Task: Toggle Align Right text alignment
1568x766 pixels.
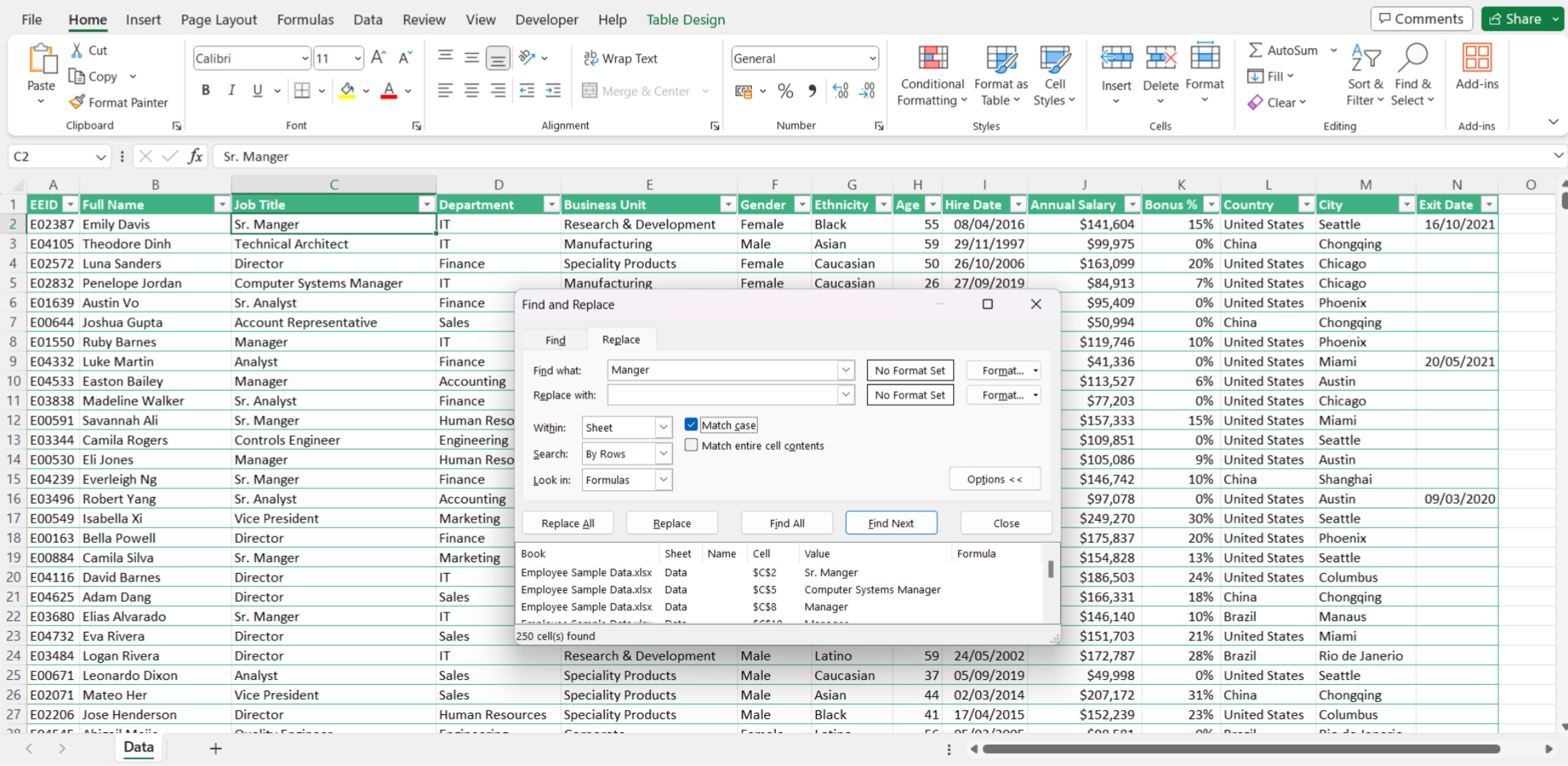Action: (497, 90)
